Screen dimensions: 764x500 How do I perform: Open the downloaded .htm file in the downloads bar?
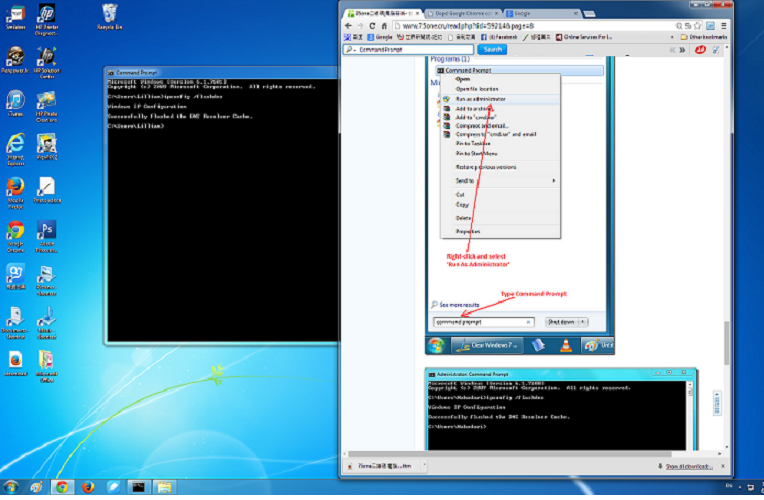[x=381, y=466]
